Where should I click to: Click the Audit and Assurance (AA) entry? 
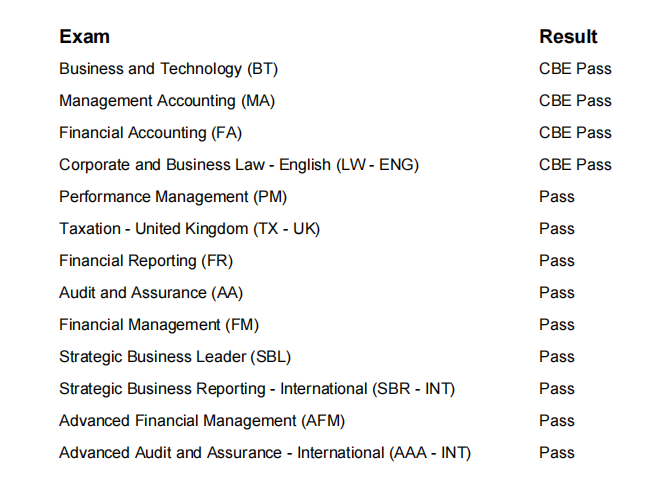[151, 293]
